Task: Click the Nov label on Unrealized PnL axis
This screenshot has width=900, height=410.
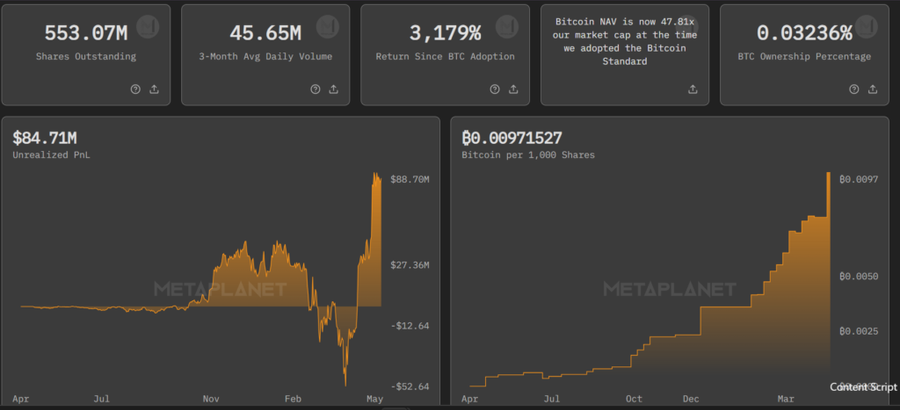Action: (210, 398)
